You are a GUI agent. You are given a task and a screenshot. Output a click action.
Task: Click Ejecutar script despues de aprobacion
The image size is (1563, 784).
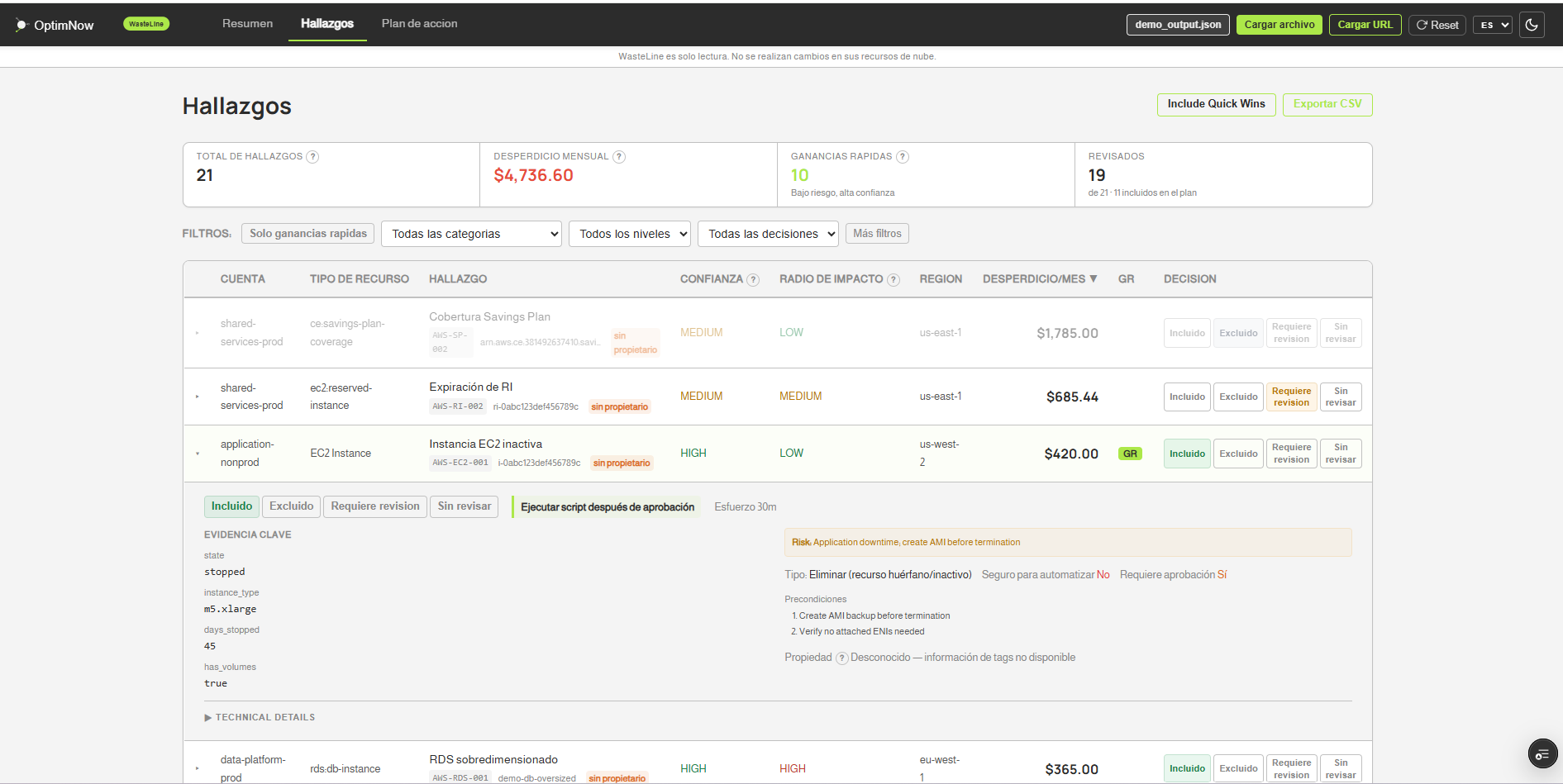click(x=606, y=506)
